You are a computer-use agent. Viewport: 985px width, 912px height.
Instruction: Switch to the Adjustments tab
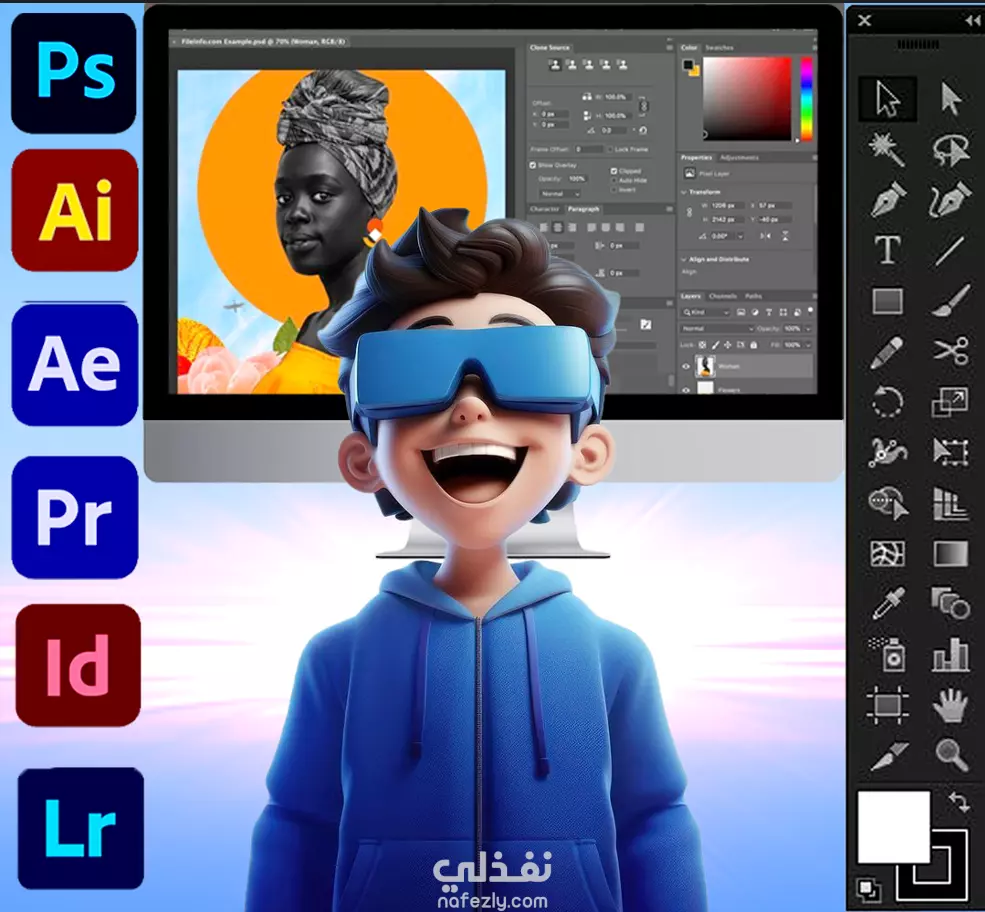pyautogui.click(x=739, y=158)
